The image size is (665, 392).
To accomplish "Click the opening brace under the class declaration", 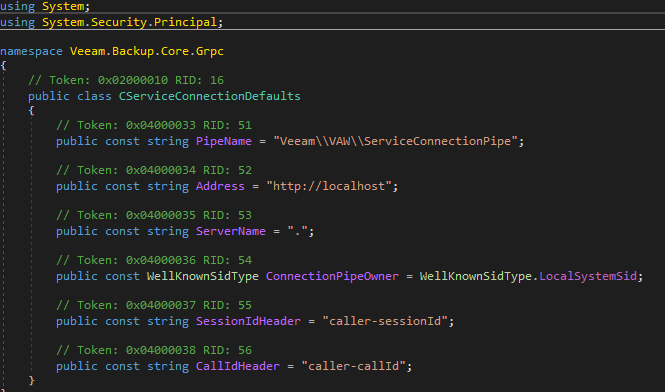I will click(31, 110).
